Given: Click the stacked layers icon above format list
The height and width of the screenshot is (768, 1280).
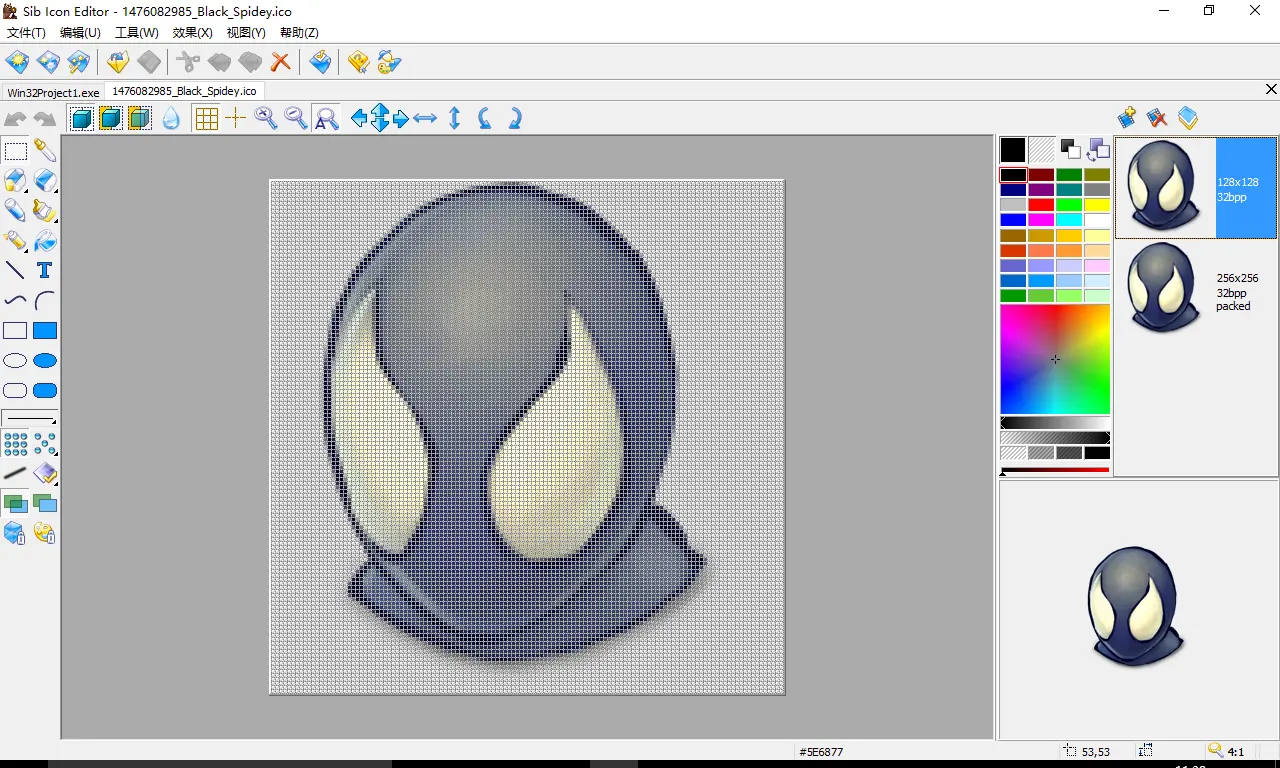Looking at the screenshot, I should coord(1187,118).
